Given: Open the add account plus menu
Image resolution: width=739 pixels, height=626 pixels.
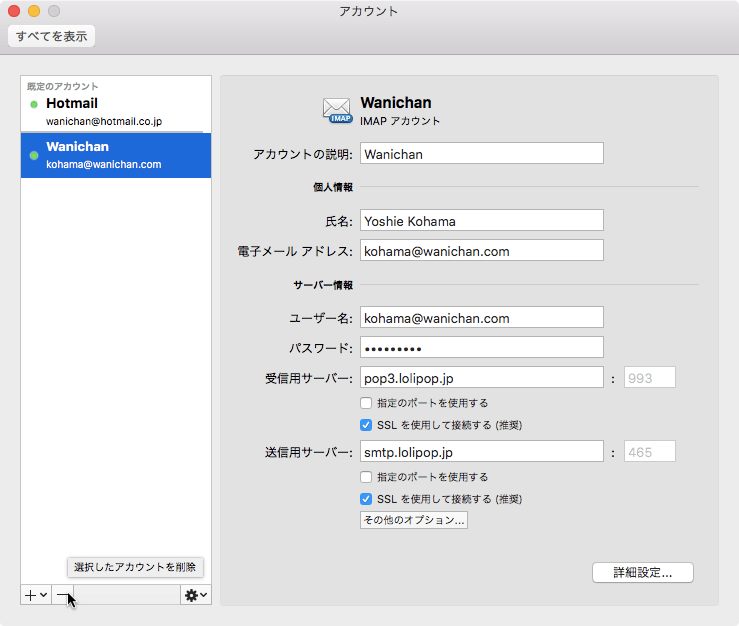Looking at the screenshot, I should (x=36, y=595).
